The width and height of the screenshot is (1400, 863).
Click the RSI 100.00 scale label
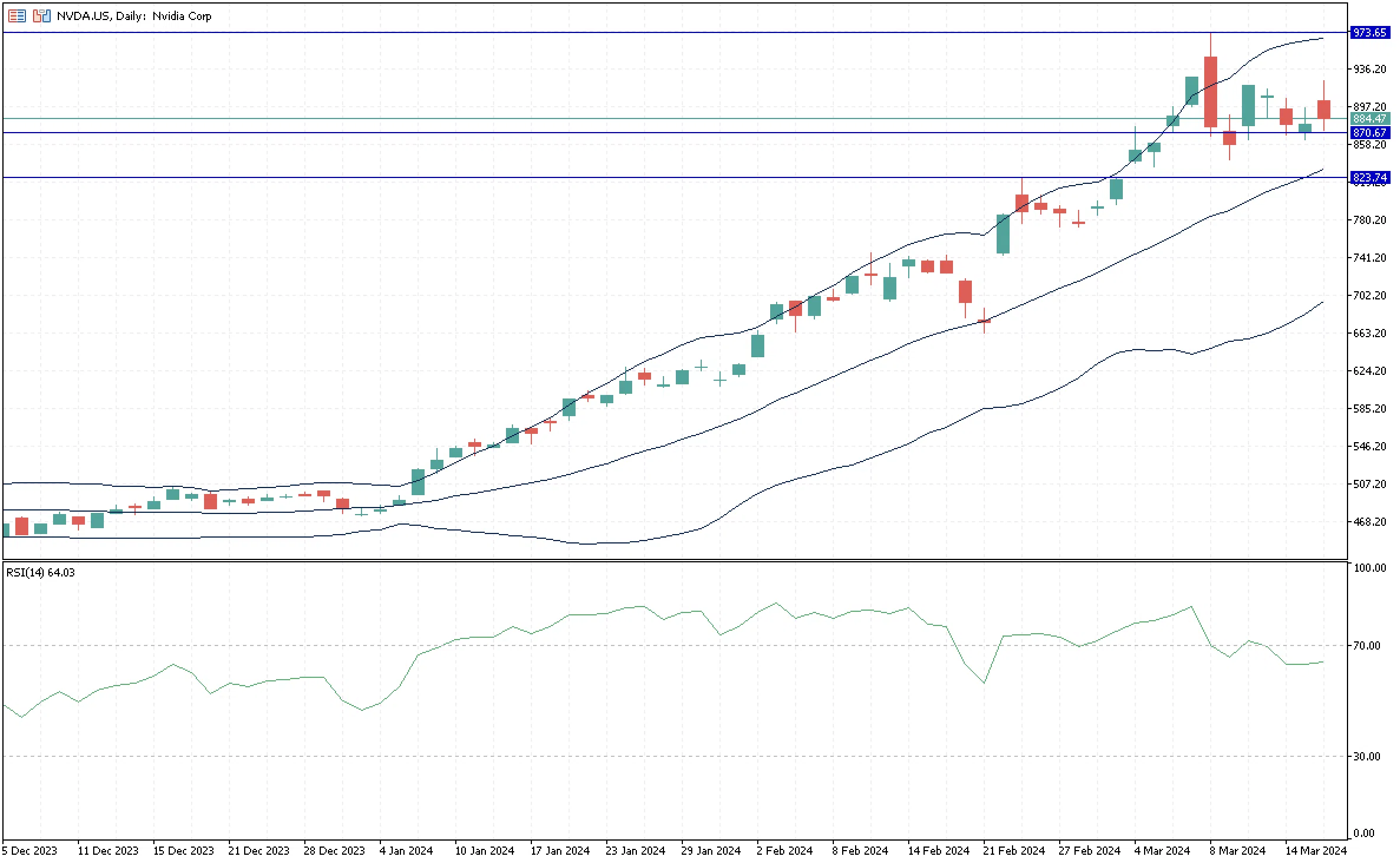1369,568
